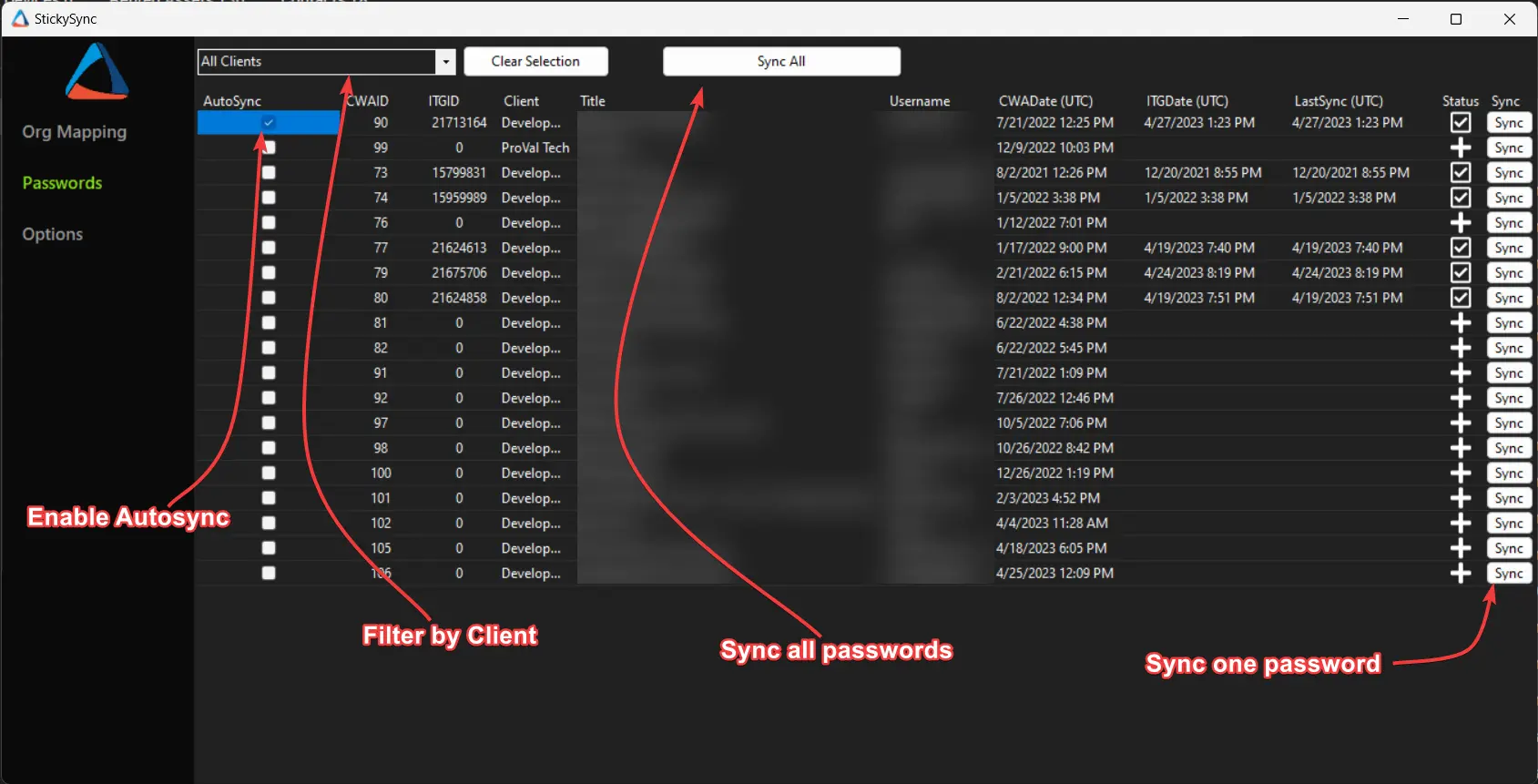The height and width of the screenshot is (784, 1538).
Task: Sync the password for CWAID 100
Action: pos(1509,473)
